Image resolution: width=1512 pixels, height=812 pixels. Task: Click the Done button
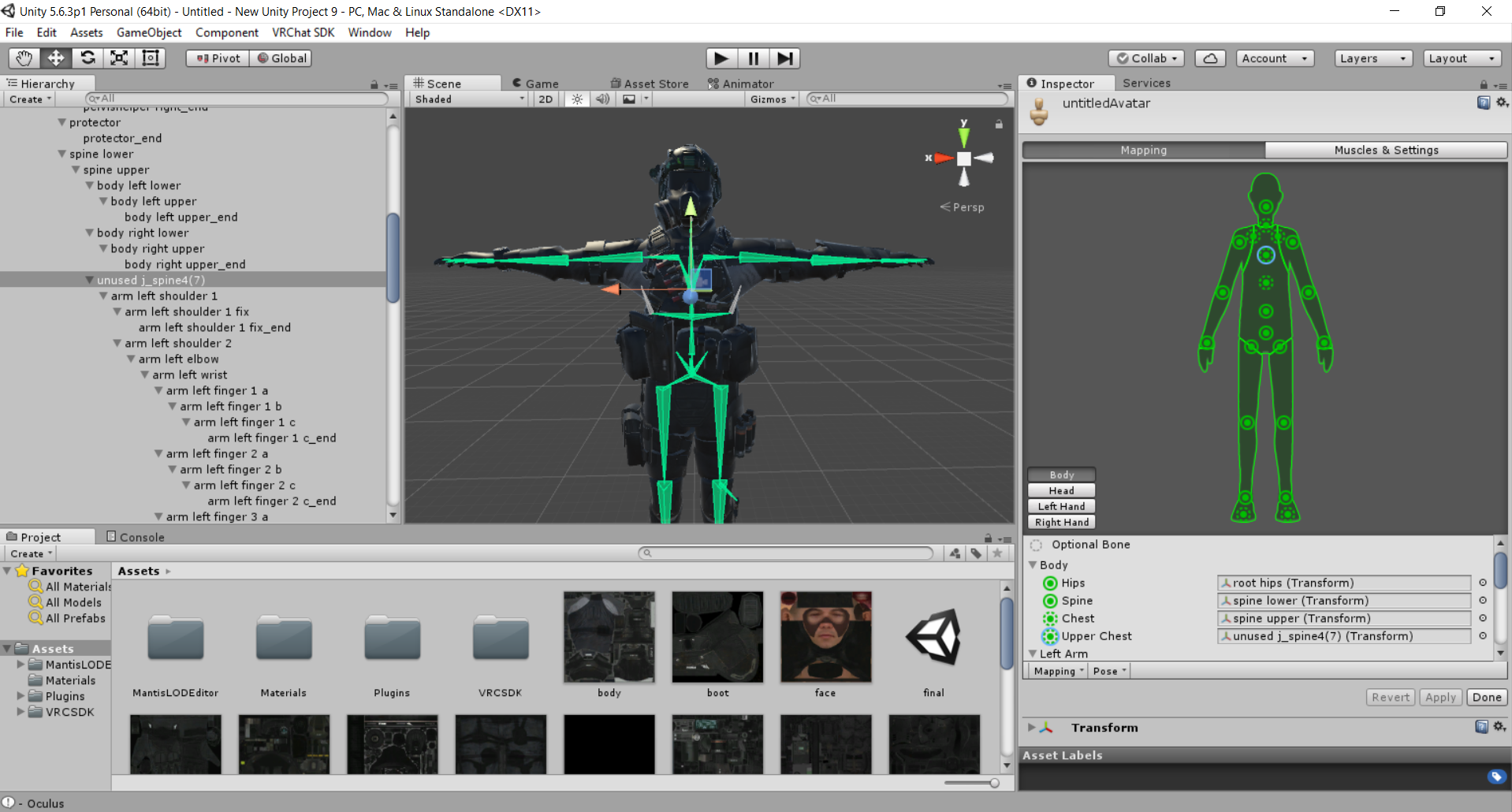coord(1487,697)
